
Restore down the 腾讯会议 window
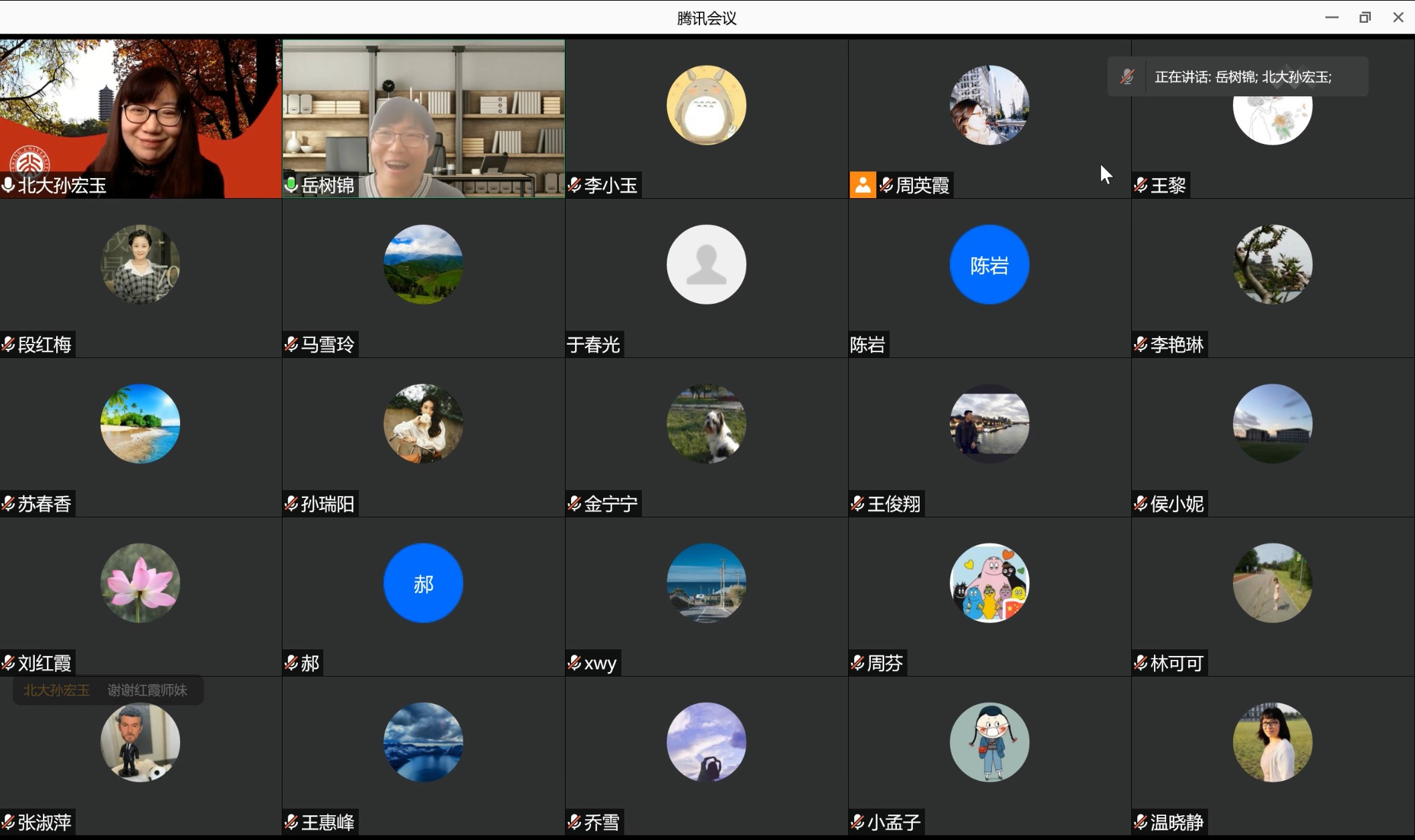click(1365, 18)
